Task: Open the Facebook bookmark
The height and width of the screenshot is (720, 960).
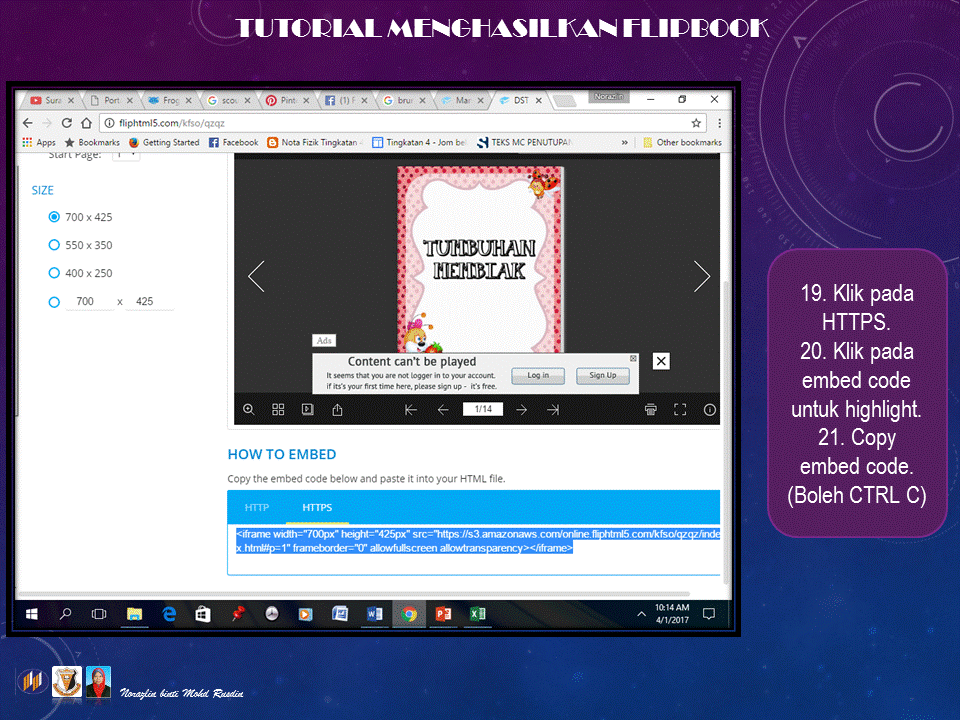Action: tap(233, 142)
